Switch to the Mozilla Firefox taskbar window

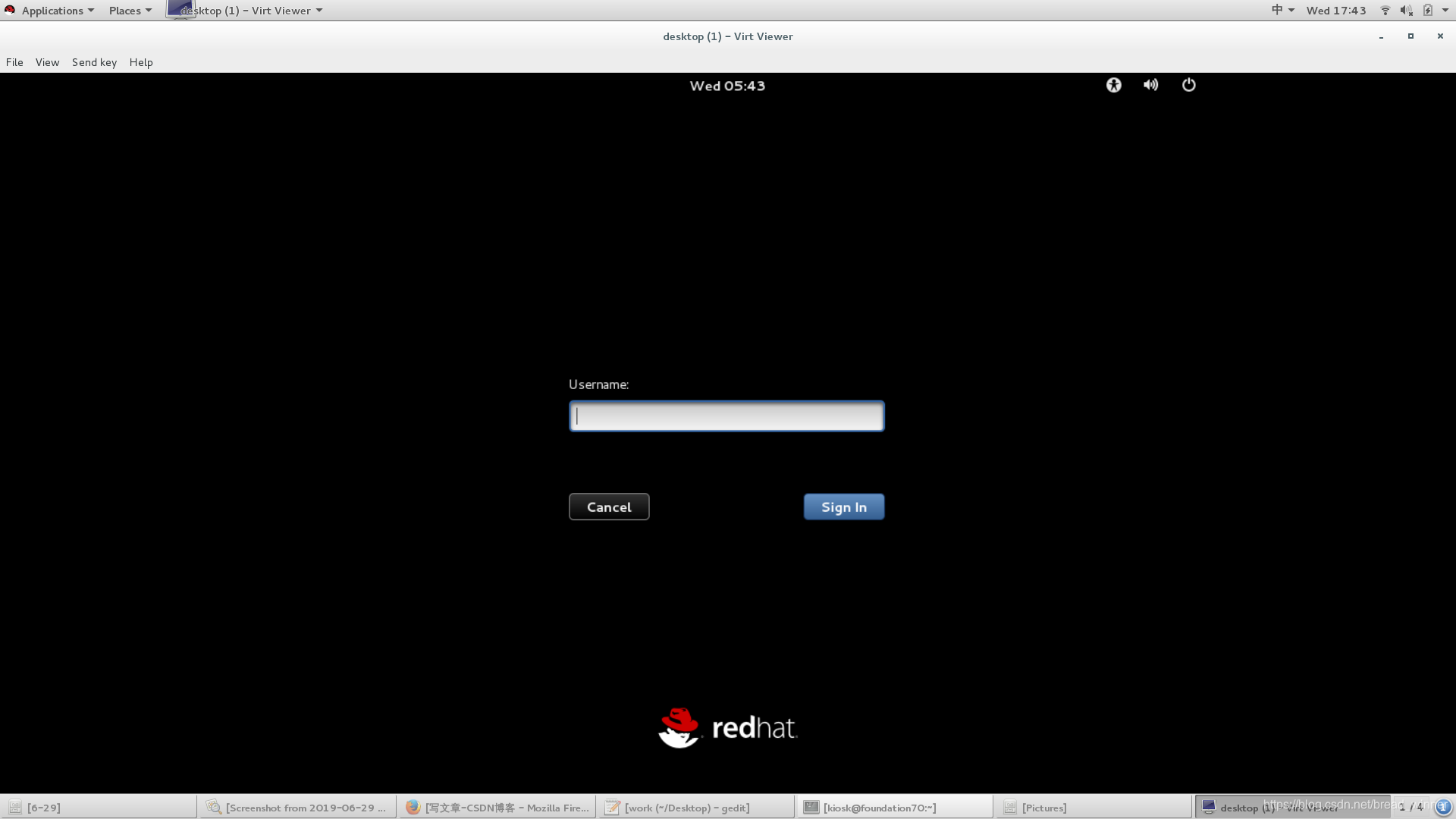(x=497, y=807)
